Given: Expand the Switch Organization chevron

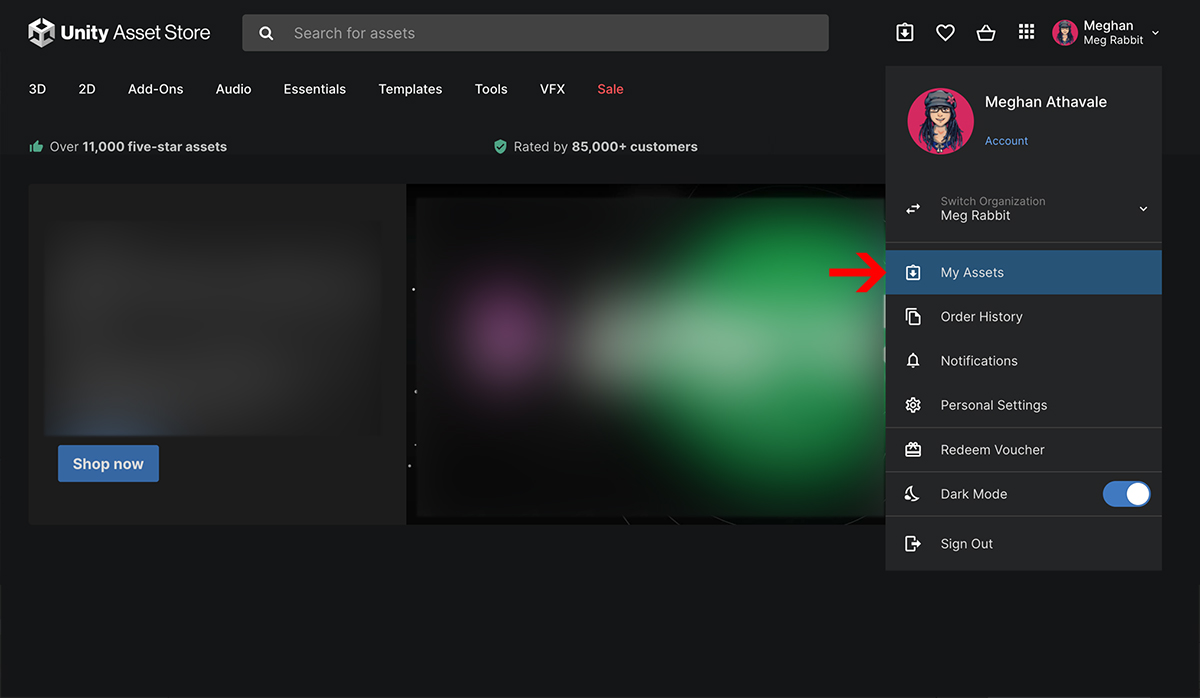Looking at the screenshot, I should [1143, 209].
